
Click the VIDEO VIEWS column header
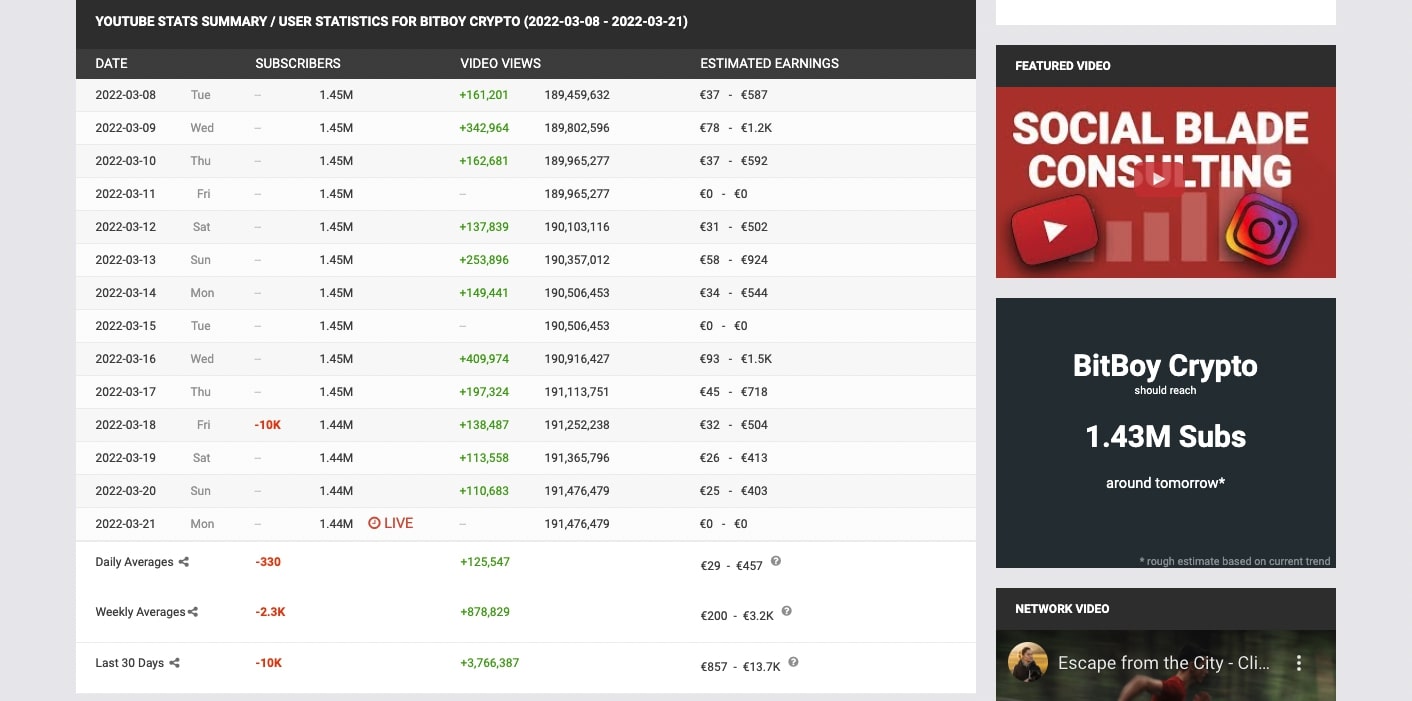500,63
